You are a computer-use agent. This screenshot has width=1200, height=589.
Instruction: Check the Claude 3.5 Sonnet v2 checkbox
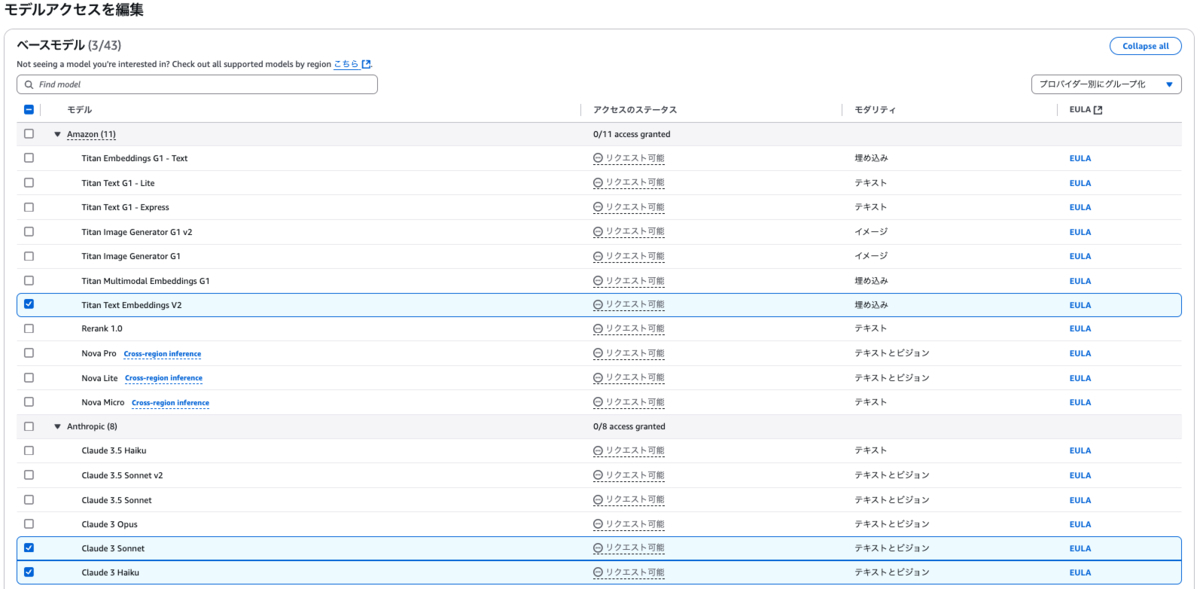coord(28,474)
